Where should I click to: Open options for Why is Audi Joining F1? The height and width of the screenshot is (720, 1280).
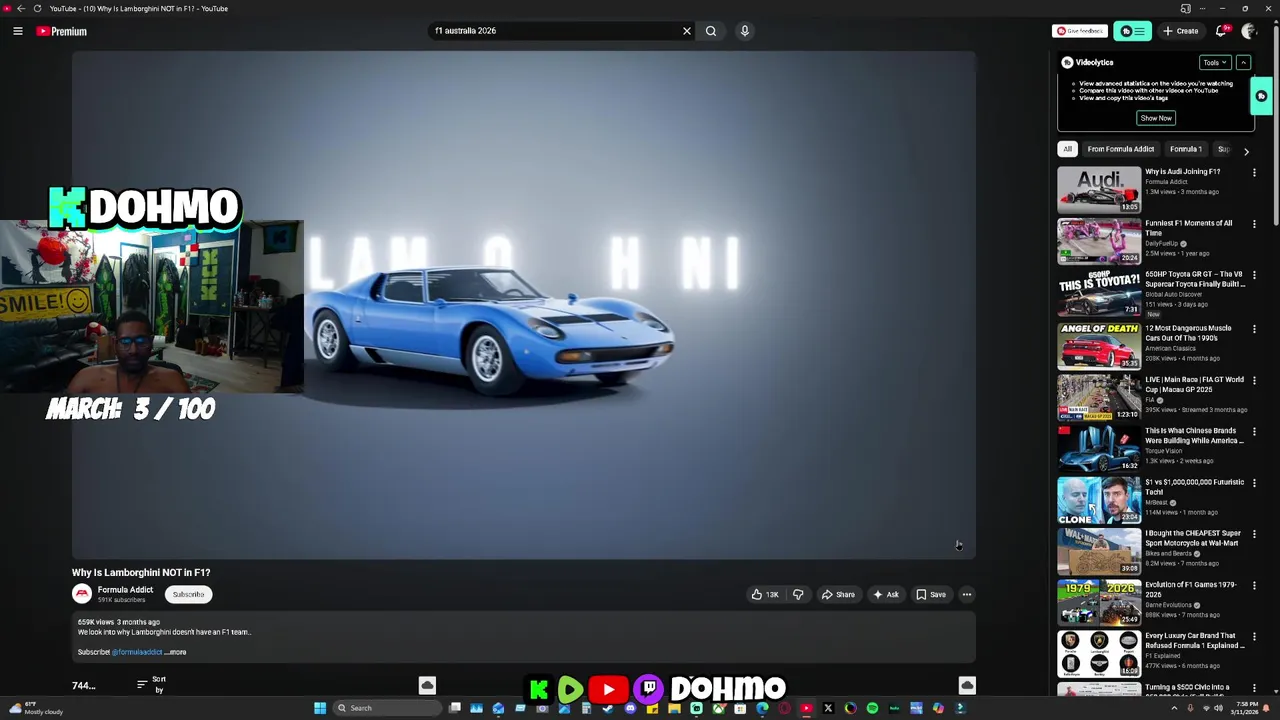(x=1254, y=173)
